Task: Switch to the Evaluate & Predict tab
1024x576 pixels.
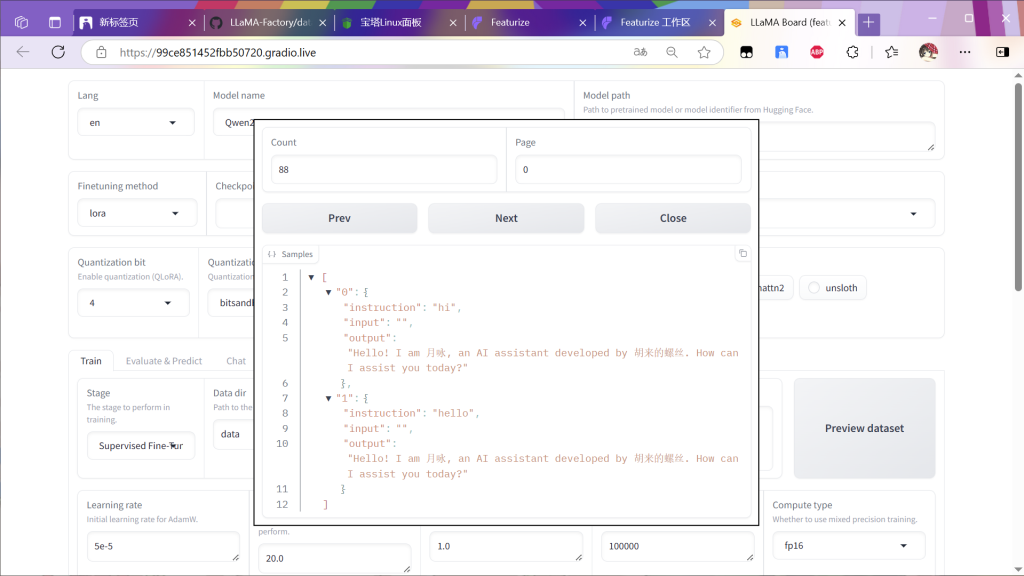Action: [x=164, y=360]
